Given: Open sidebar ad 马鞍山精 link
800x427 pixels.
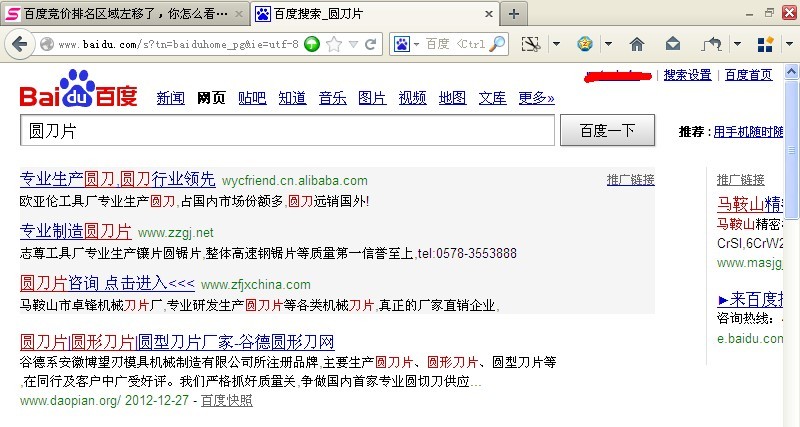Looking at the screenshot, I should pos(749,204).
